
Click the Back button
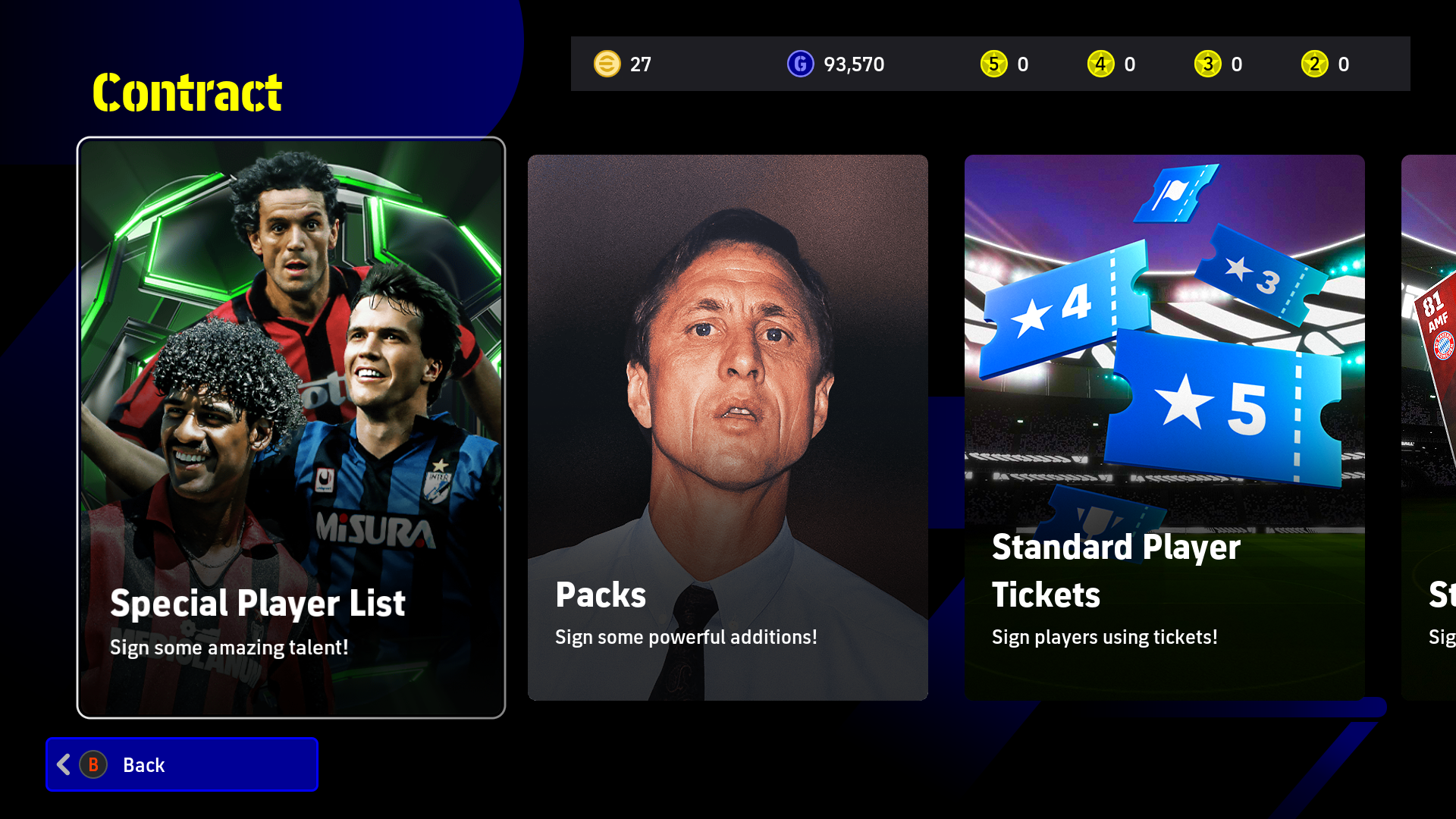(182, 764)
